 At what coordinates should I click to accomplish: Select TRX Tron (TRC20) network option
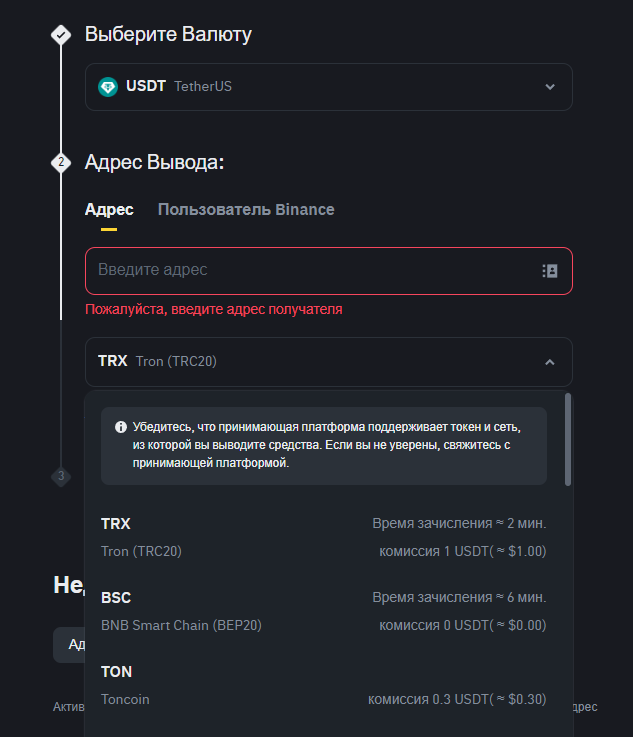click(323, 537)
